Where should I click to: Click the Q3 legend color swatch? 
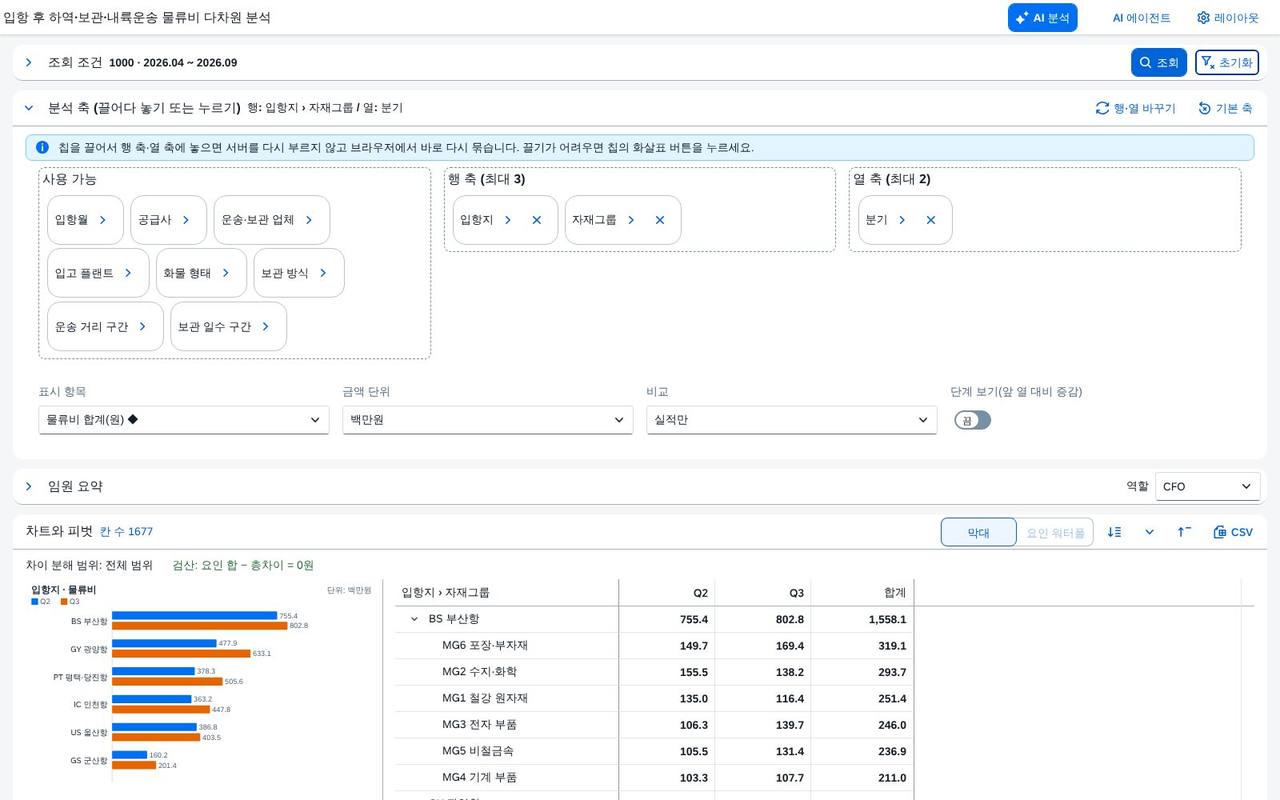click(64, 602)
